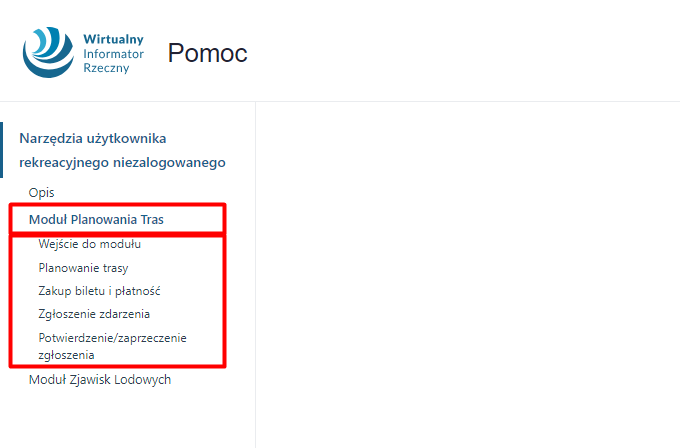Click the Wirtualny Informator Rzeczny logo text
680x448 pixels.
coord(113,53)
